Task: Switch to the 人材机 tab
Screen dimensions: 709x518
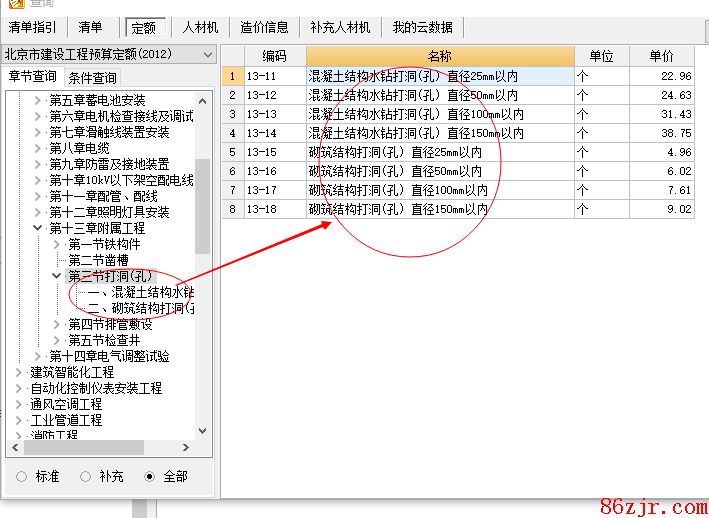Action: click(x=201, y=27)
